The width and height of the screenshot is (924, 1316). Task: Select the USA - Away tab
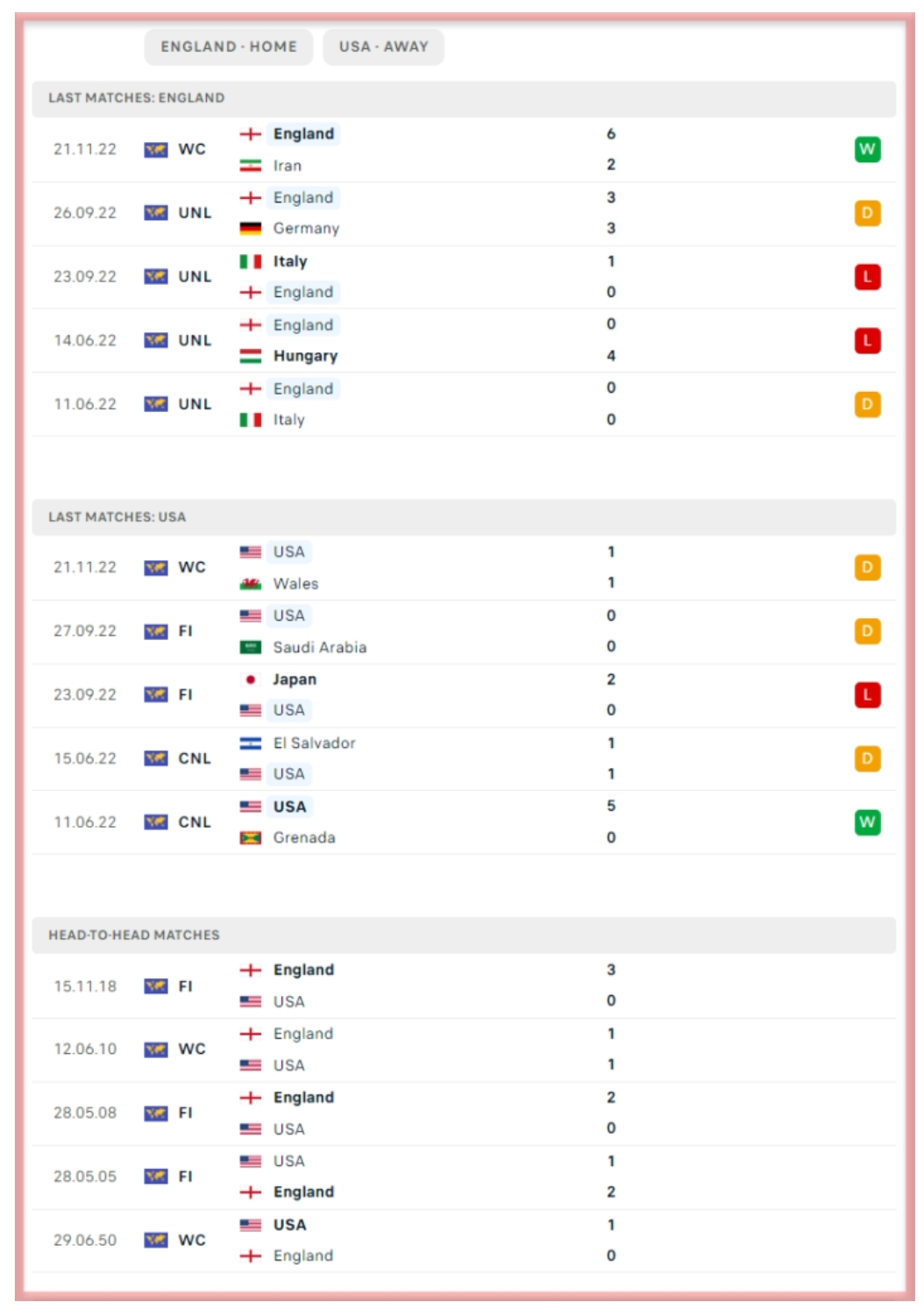point(383,47)
